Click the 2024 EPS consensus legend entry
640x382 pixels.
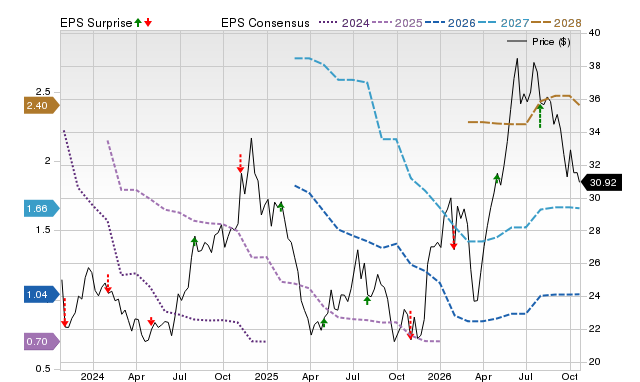point(344,23)
